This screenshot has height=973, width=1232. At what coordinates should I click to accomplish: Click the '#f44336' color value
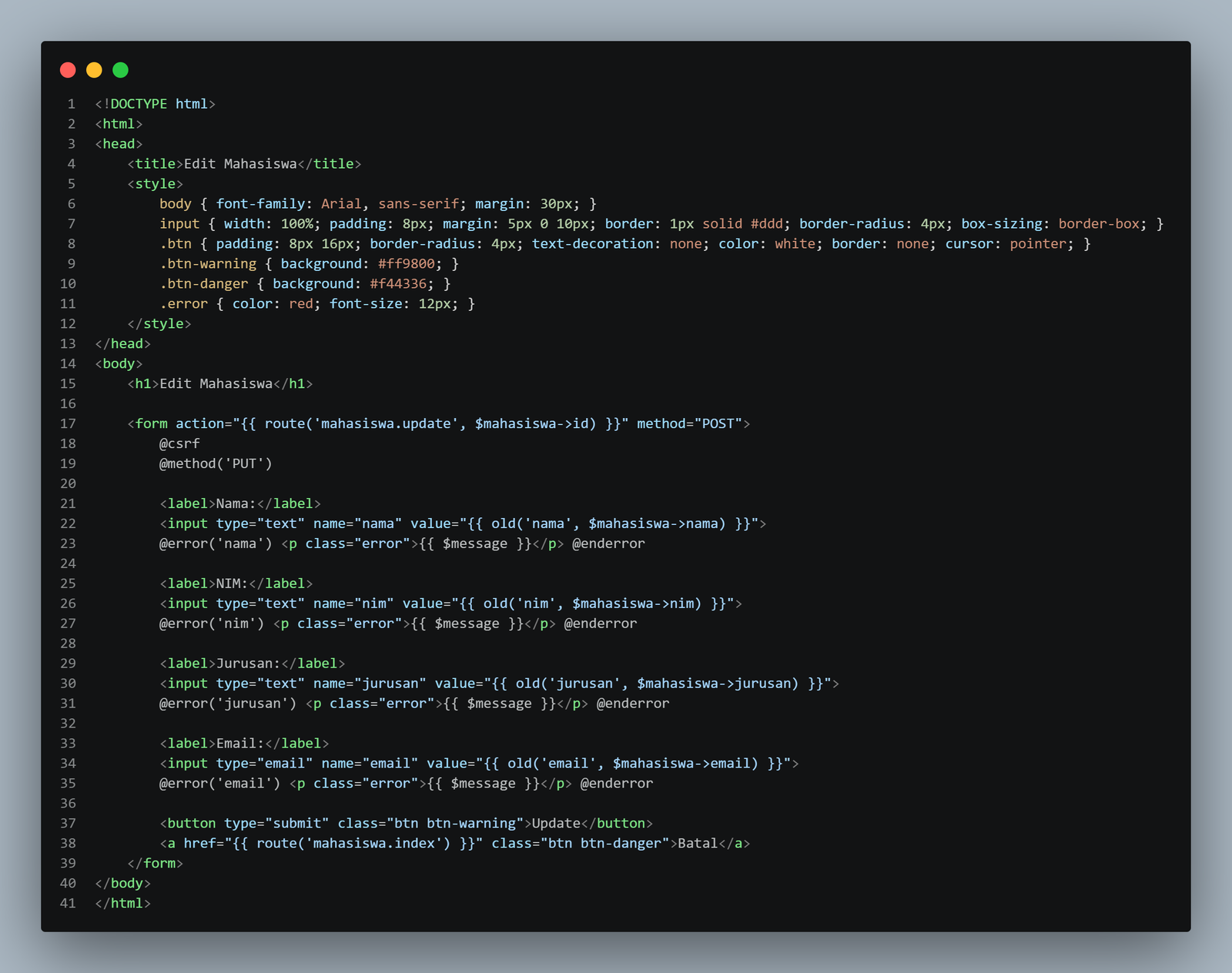coord(398,284)
